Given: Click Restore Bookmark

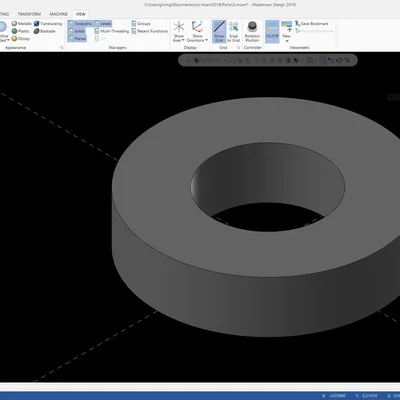Looking at the screenshot, I should 314,31.
